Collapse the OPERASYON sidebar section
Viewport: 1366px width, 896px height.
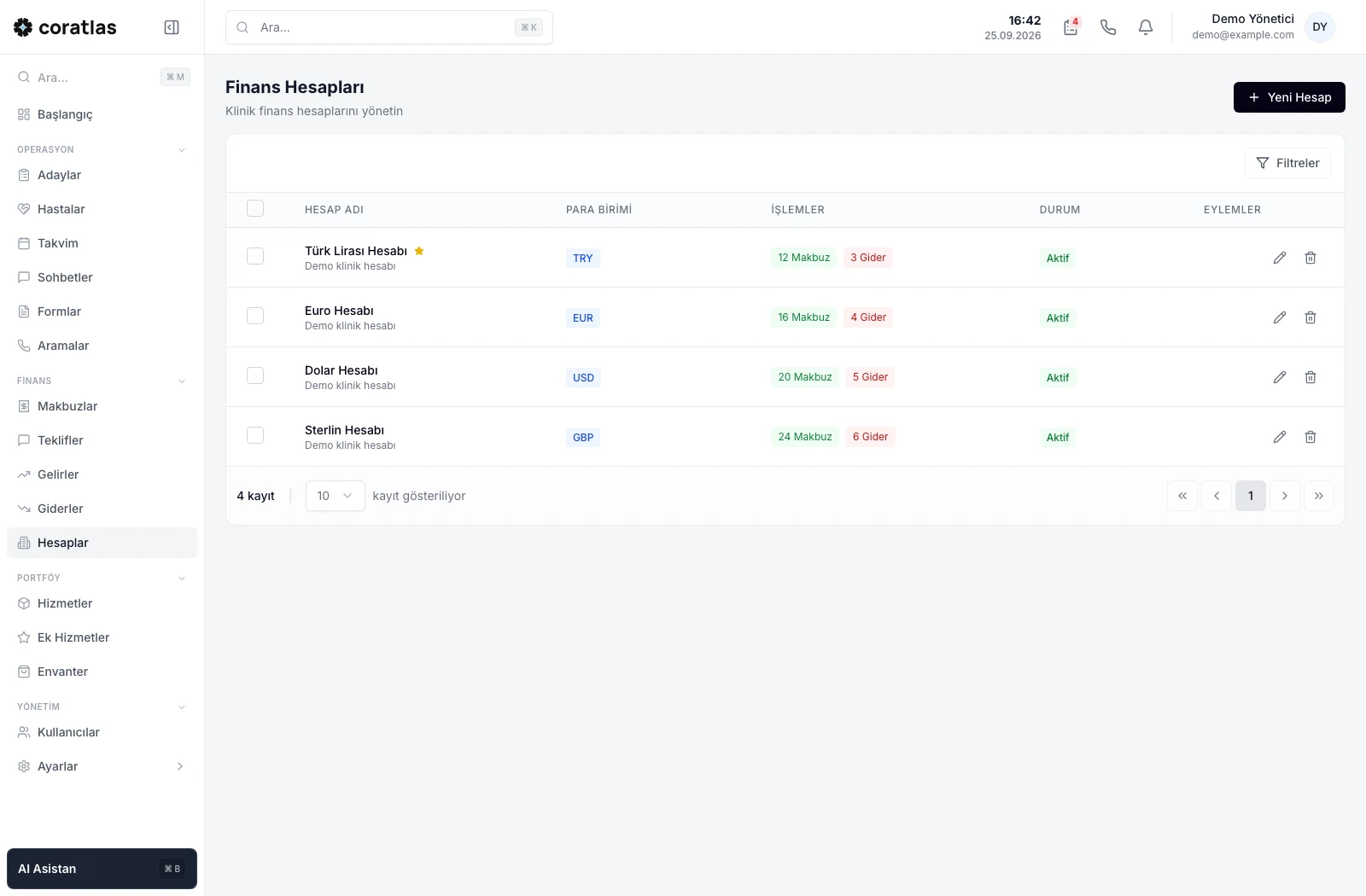(182, 150)
